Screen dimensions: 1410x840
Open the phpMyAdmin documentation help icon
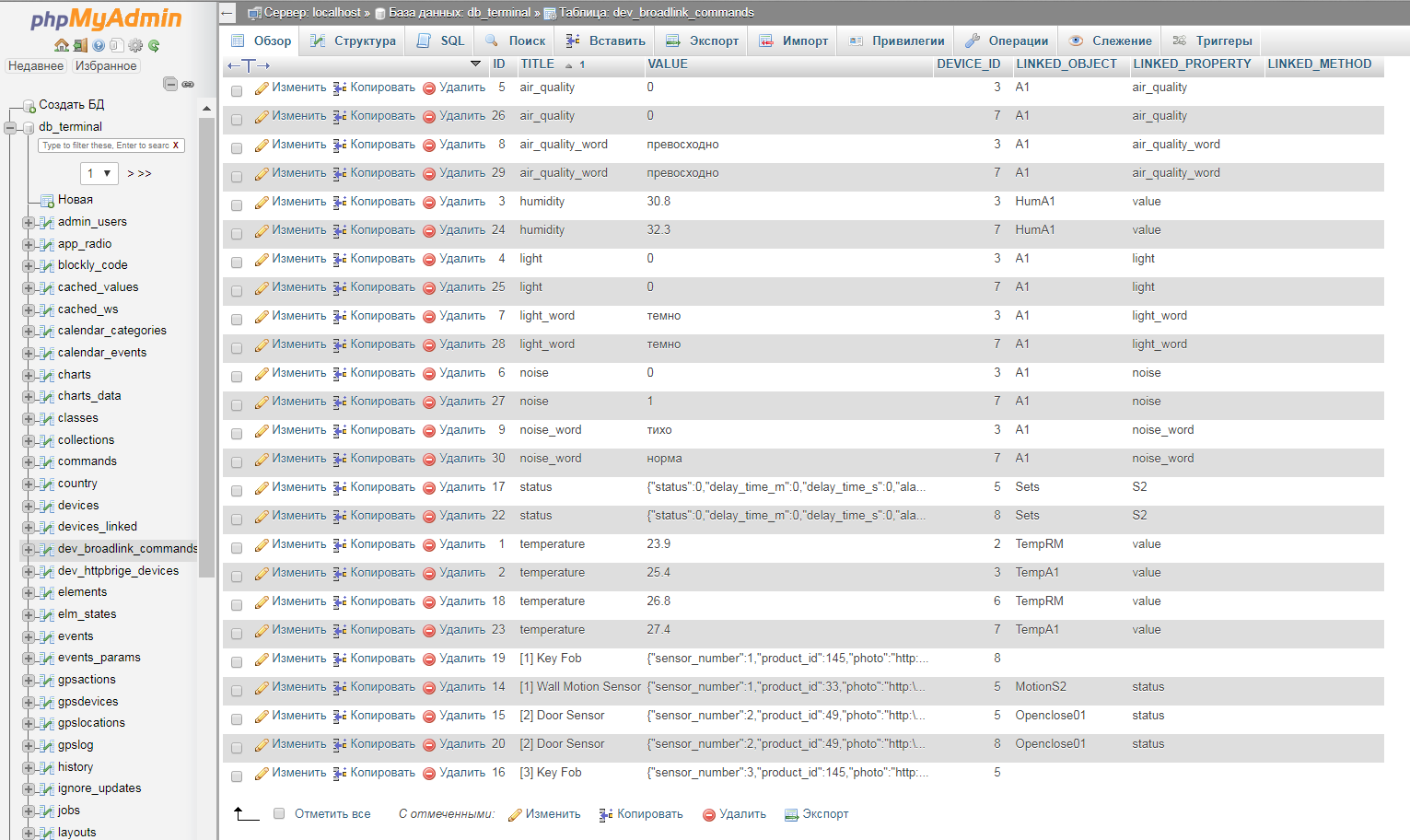click(x=99, y=45)
